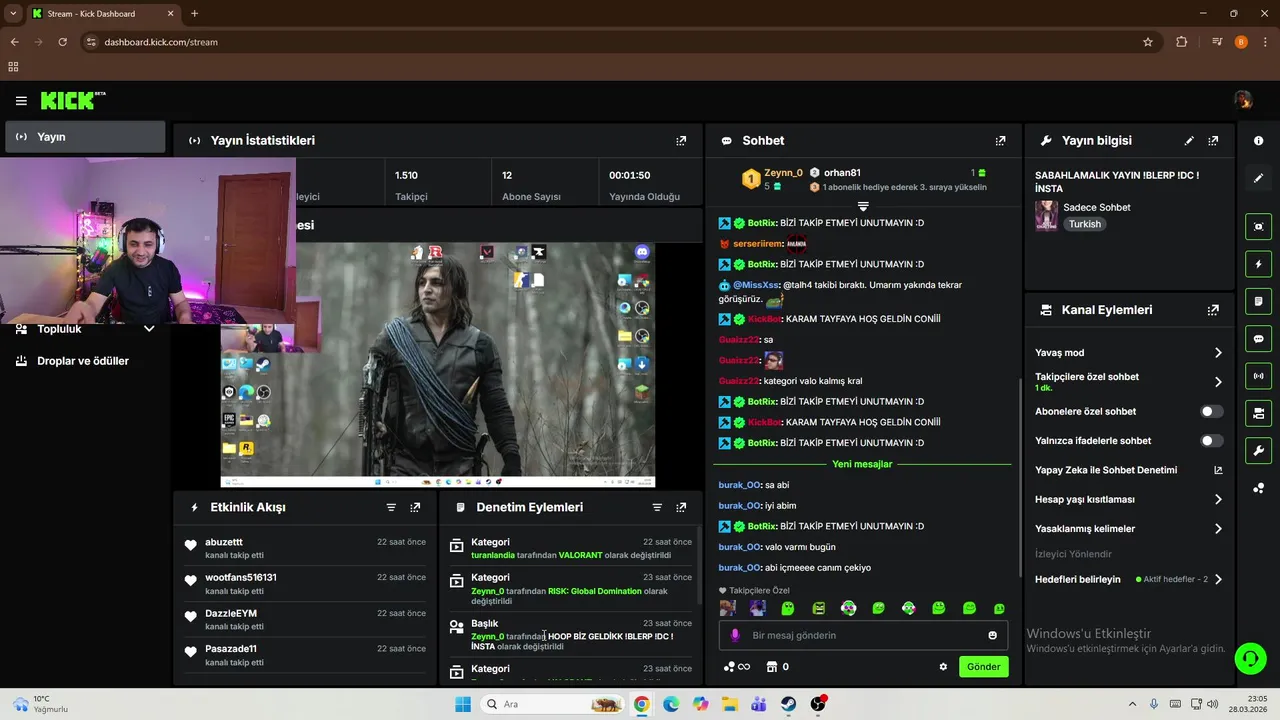
Task: Open the info icon in the right sidebar
Action: click(x=1258, y=141)
